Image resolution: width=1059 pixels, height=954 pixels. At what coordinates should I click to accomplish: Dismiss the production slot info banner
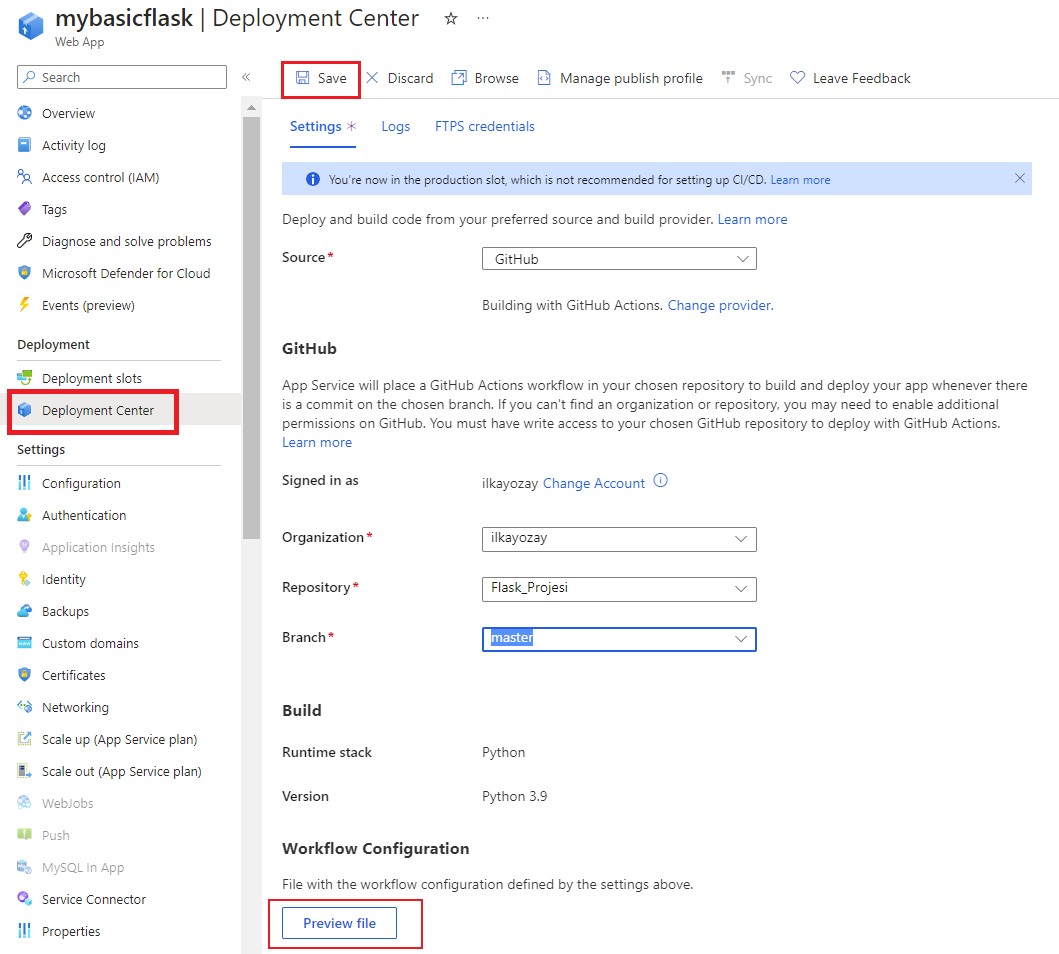[1020, 179]
